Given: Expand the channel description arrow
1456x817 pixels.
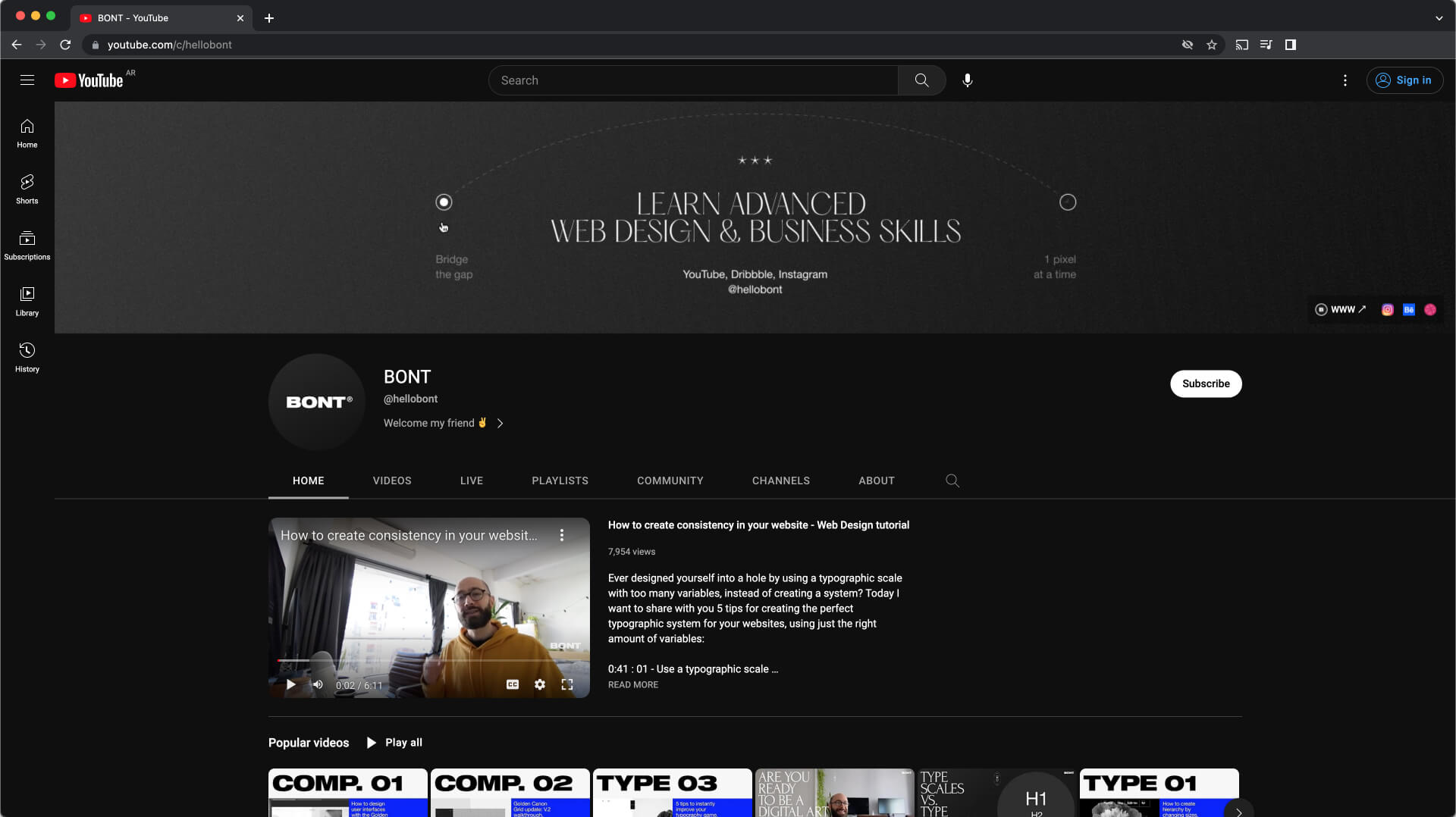Looking at the screenshot, I should [500, 423].
